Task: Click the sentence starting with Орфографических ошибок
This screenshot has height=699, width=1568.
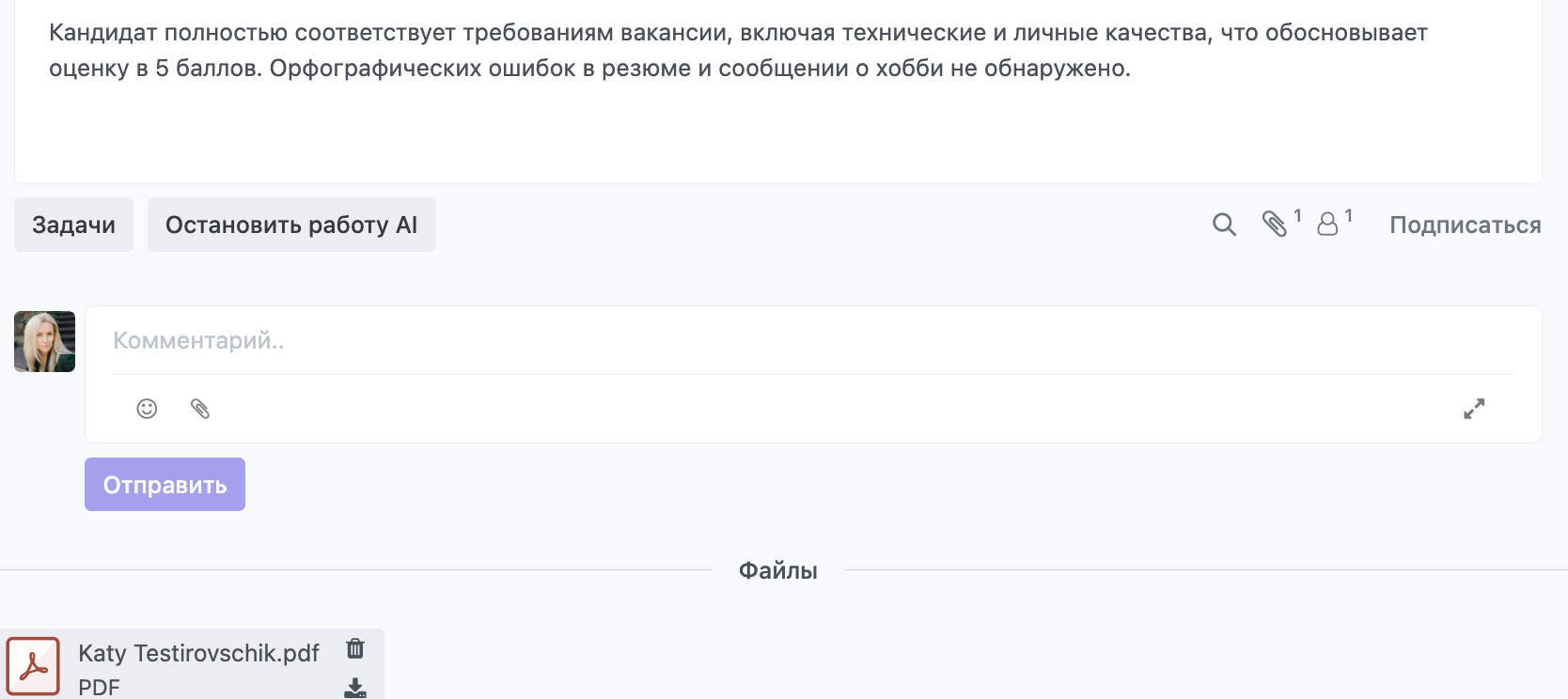Action: coord(699,69)
